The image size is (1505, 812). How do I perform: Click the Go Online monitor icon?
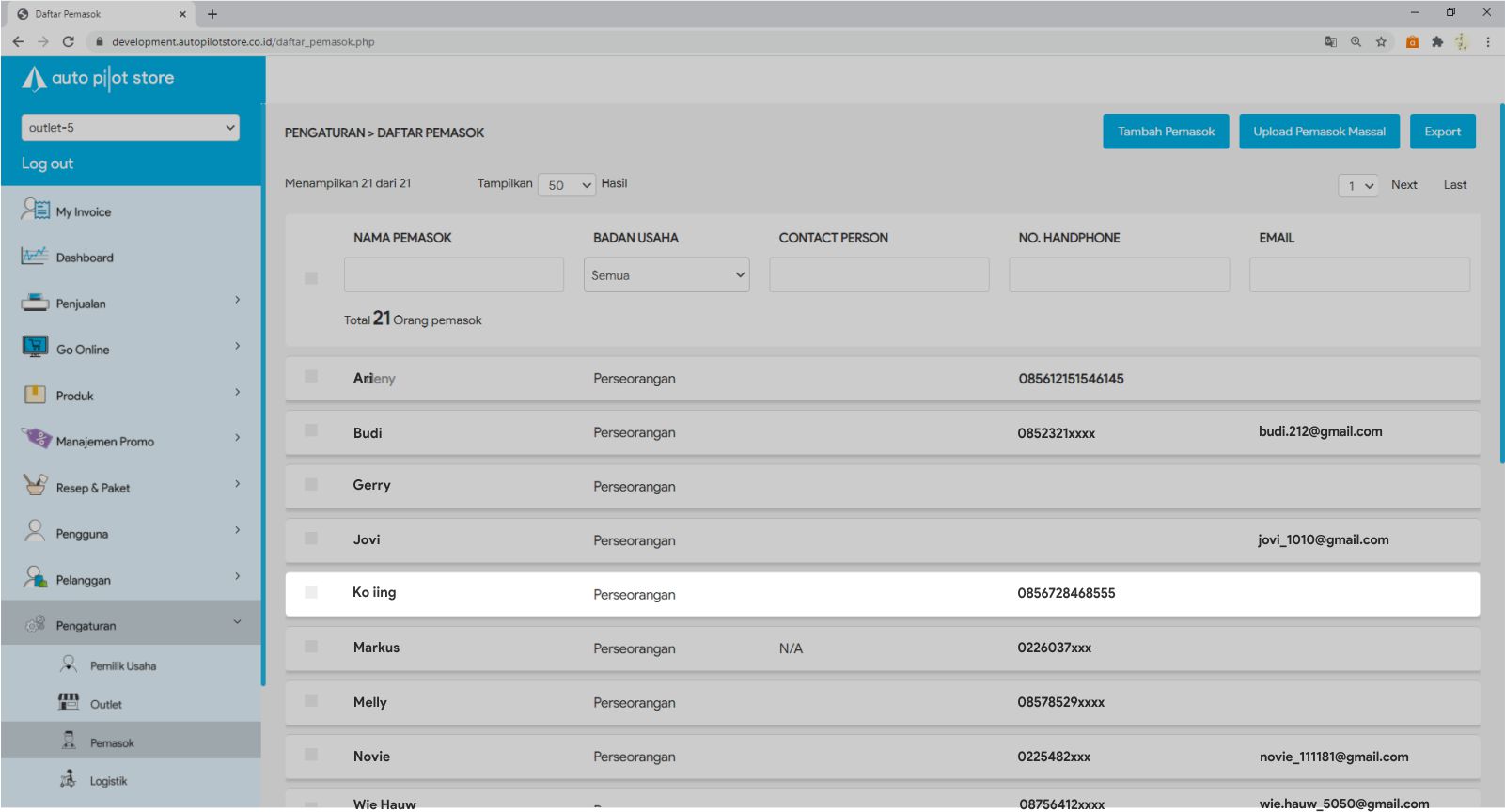pos(35,348)
